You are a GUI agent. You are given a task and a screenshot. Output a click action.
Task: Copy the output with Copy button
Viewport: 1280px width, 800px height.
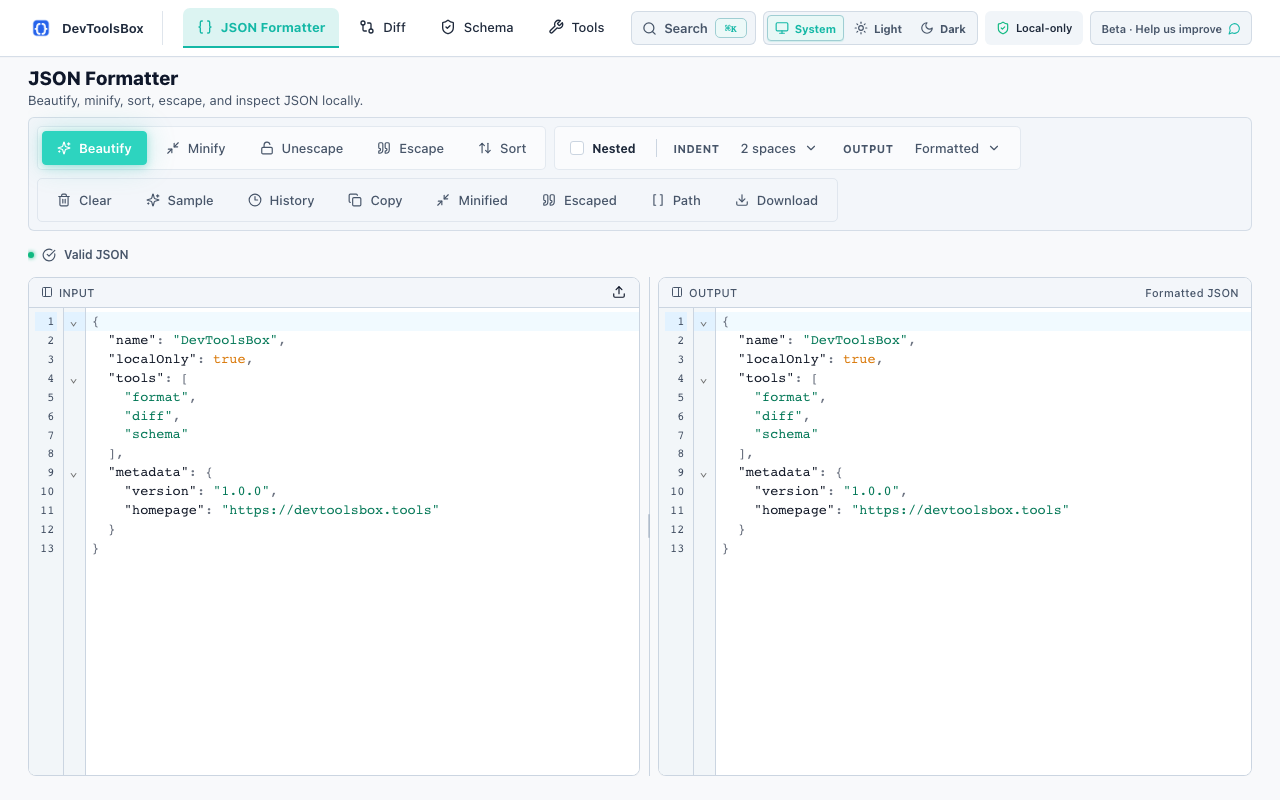tap(375, 200)
